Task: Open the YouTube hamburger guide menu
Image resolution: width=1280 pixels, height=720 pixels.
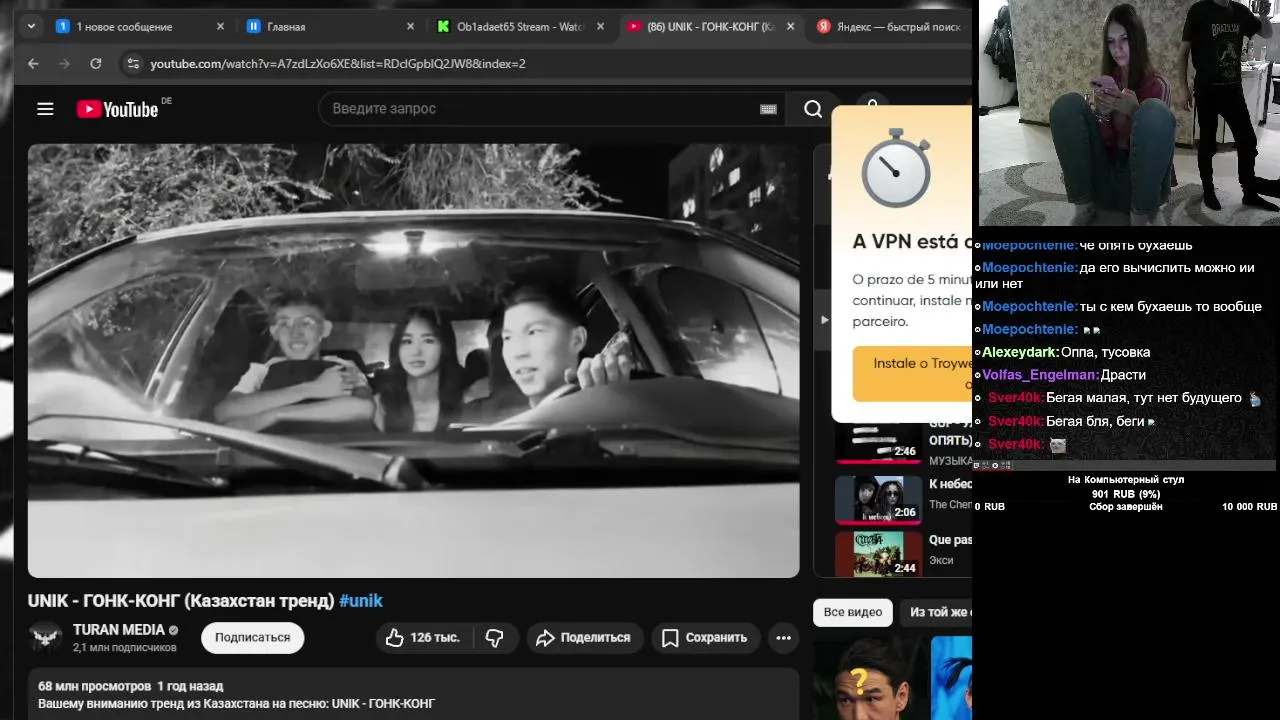Action: pos(45,109)
